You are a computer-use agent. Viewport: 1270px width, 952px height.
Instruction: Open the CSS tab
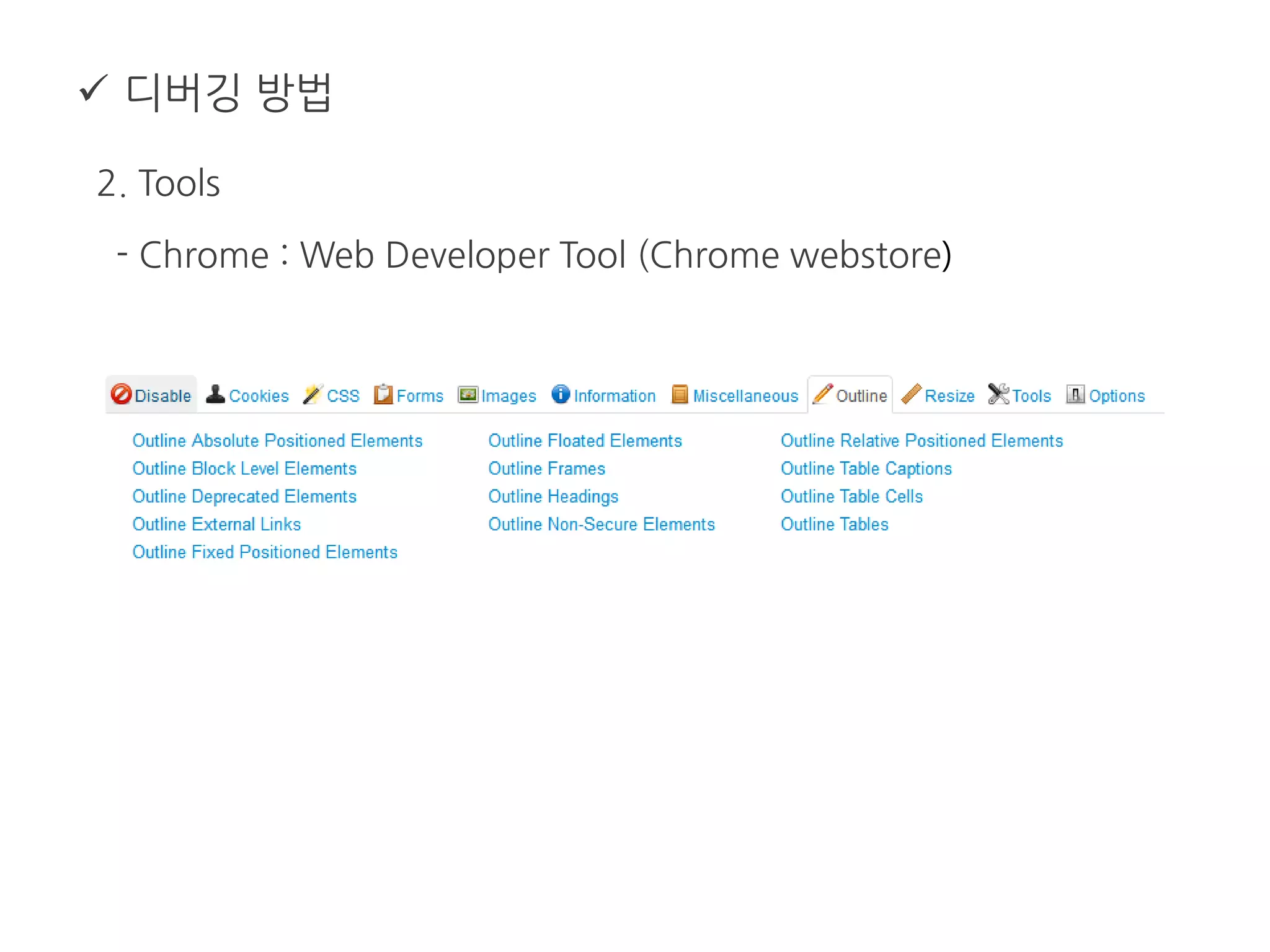332,395
